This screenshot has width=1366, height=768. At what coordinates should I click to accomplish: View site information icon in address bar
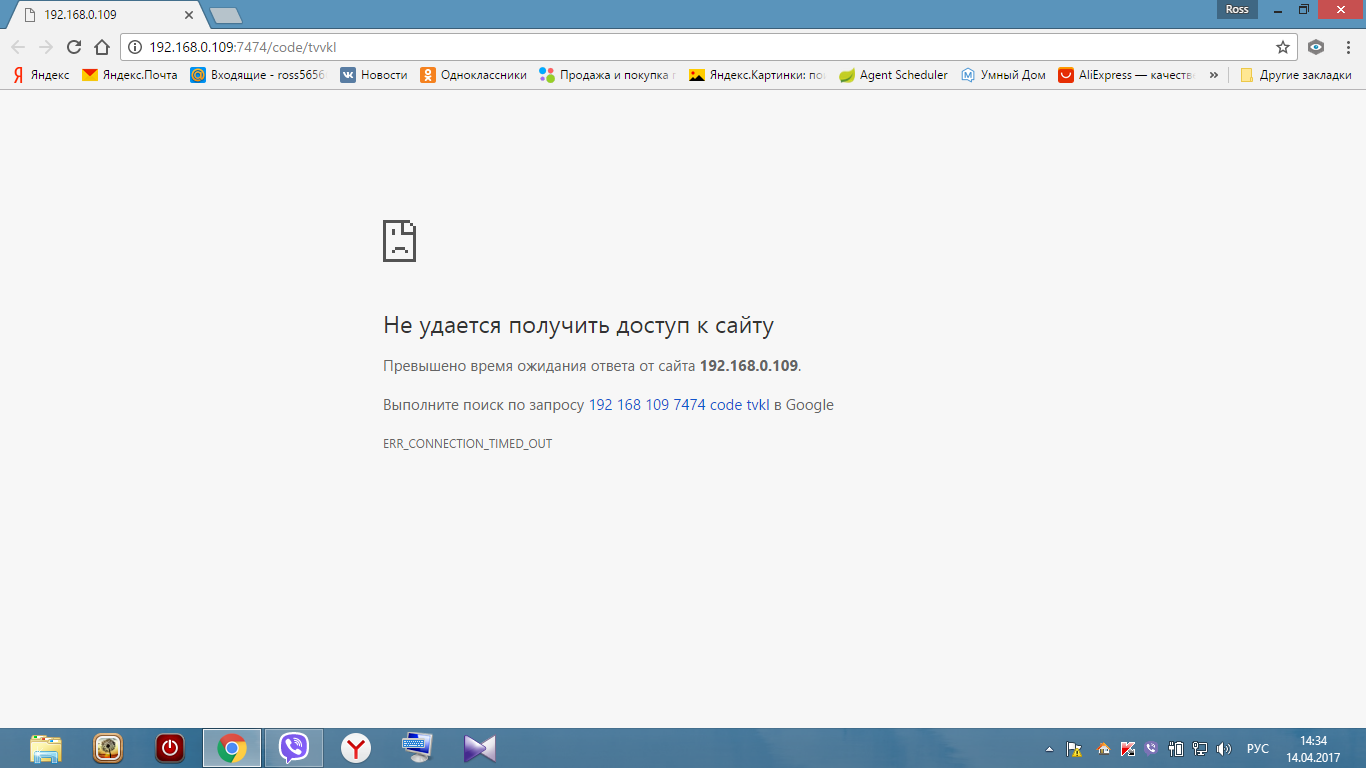[x=134, y=47]
